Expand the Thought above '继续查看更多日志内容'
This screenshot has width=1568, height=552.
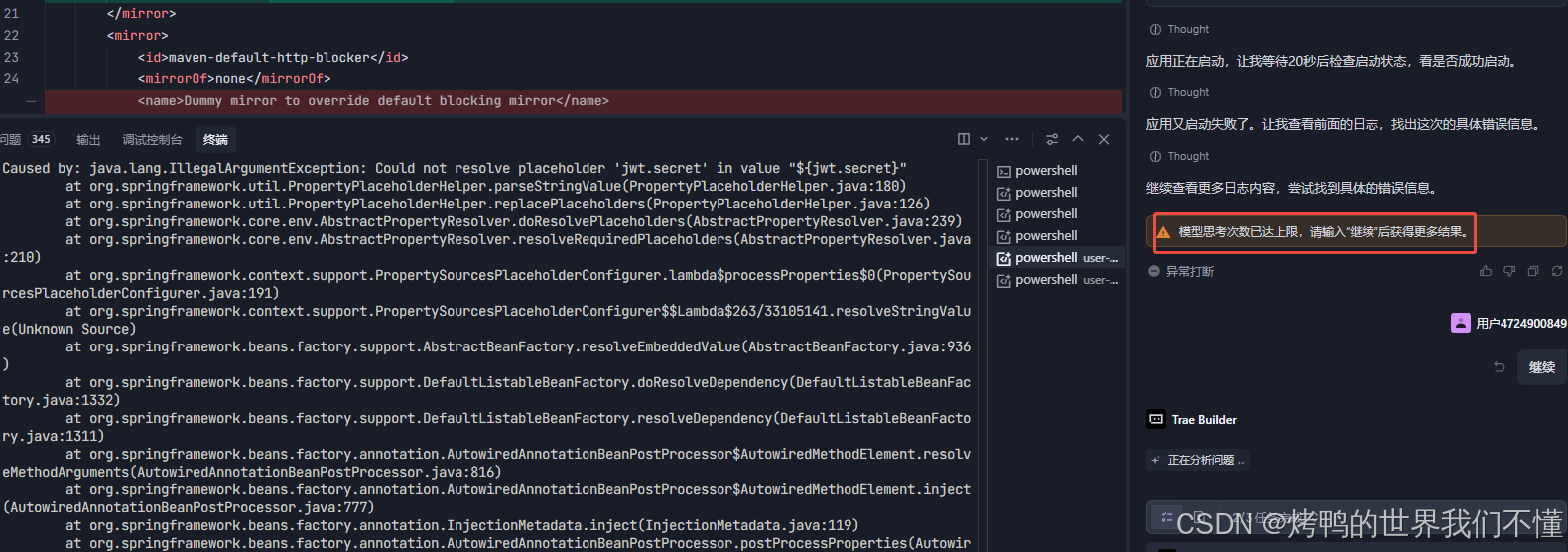click(x=1179, y=156)
